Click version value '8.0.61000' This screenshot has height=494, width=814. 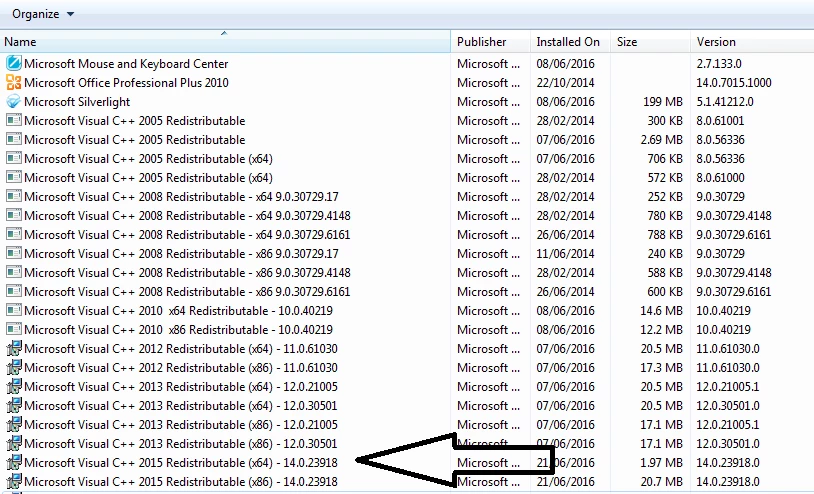(x=721, y=177)
